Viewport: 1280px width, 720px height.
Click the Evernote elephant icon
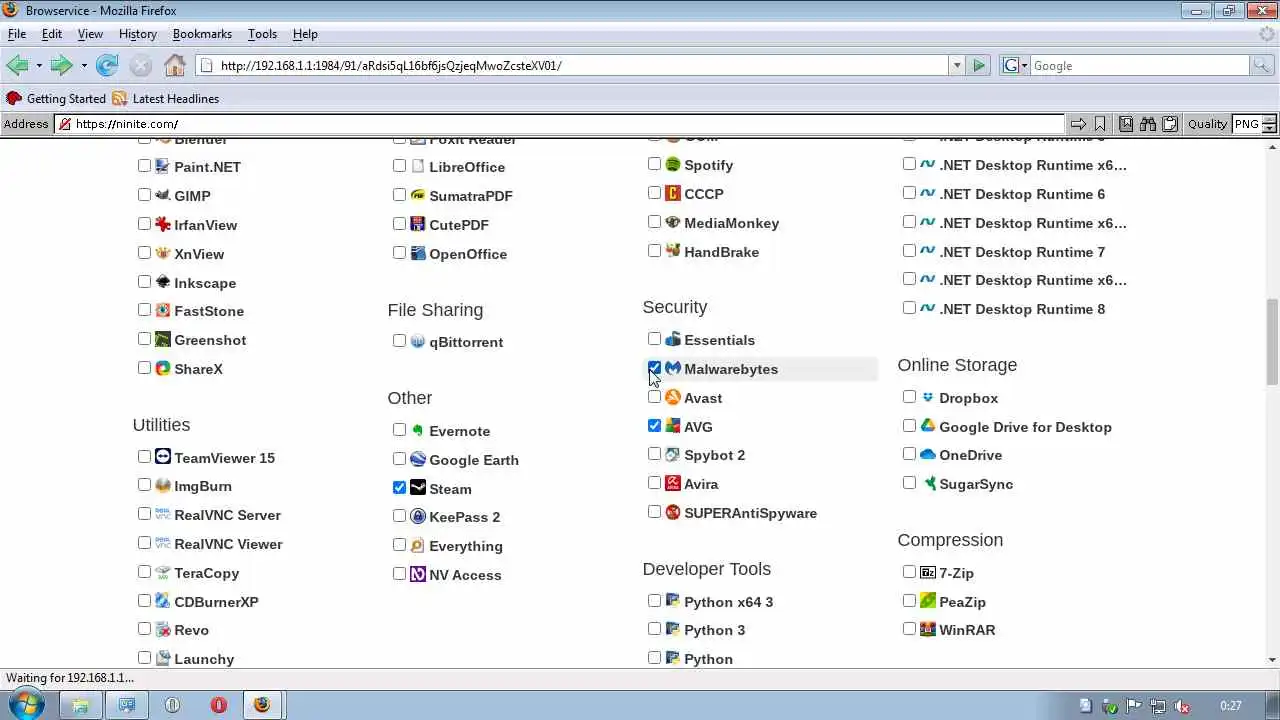(418, 430)
